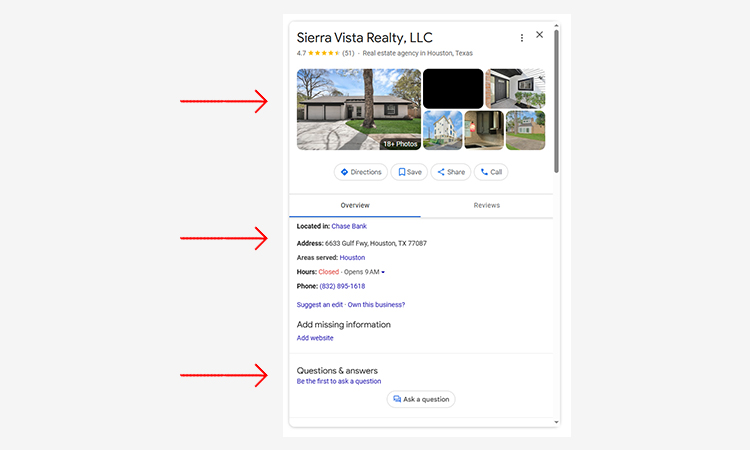
Task: Click the phone number (832) 895-1618
Action: click(x=342, y=286)
